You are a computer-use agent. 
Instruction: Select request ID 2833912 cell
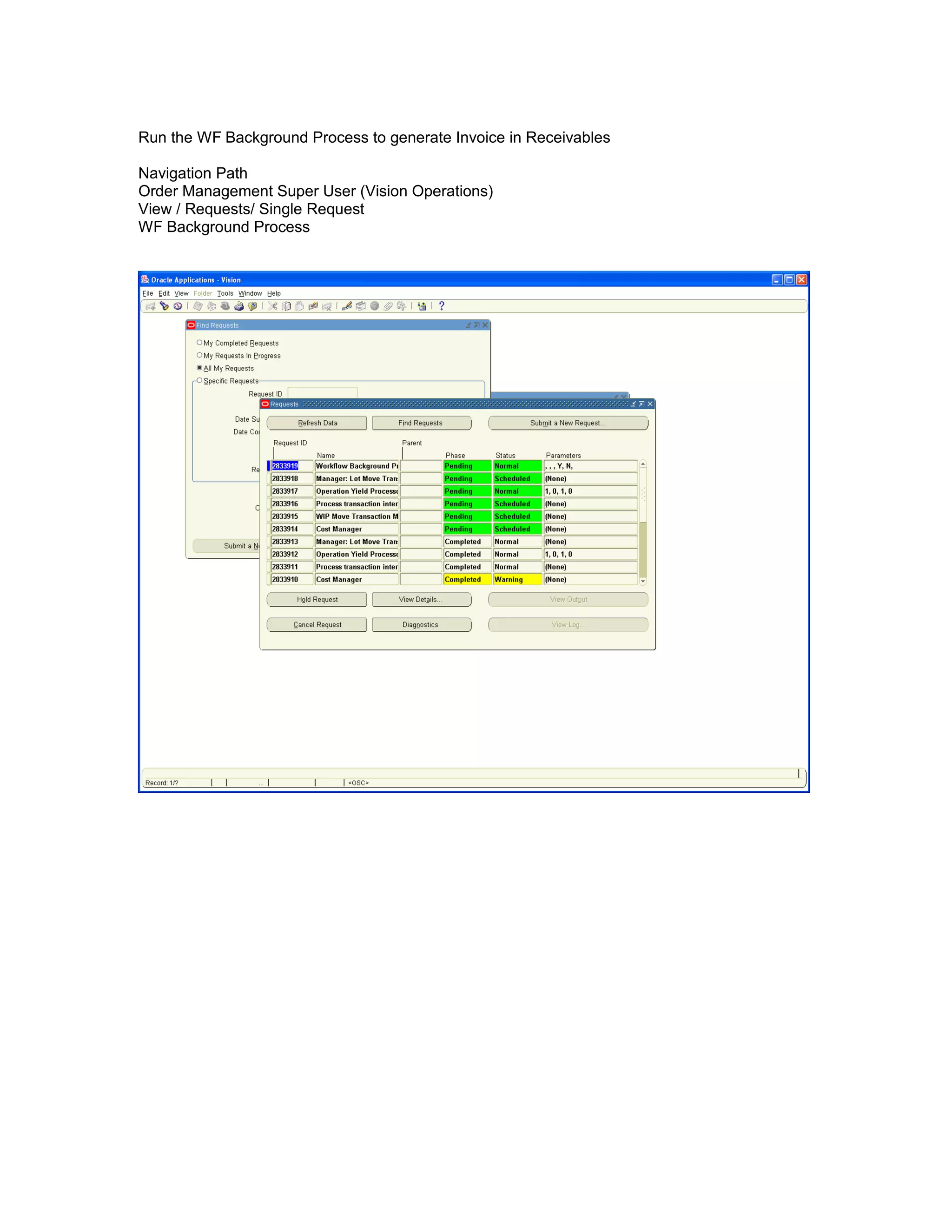(291, 555)
